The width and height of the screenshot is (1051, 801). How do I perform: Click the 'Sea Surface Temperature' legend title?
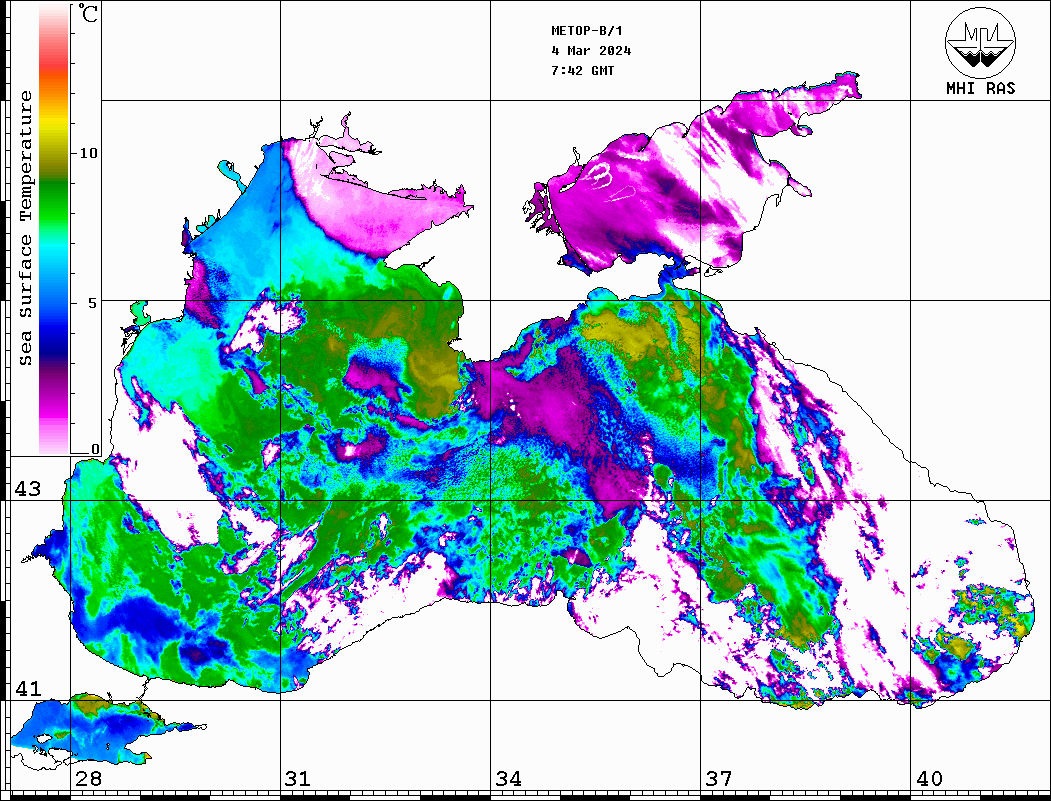pyautogui.click(x=25, y=228)
